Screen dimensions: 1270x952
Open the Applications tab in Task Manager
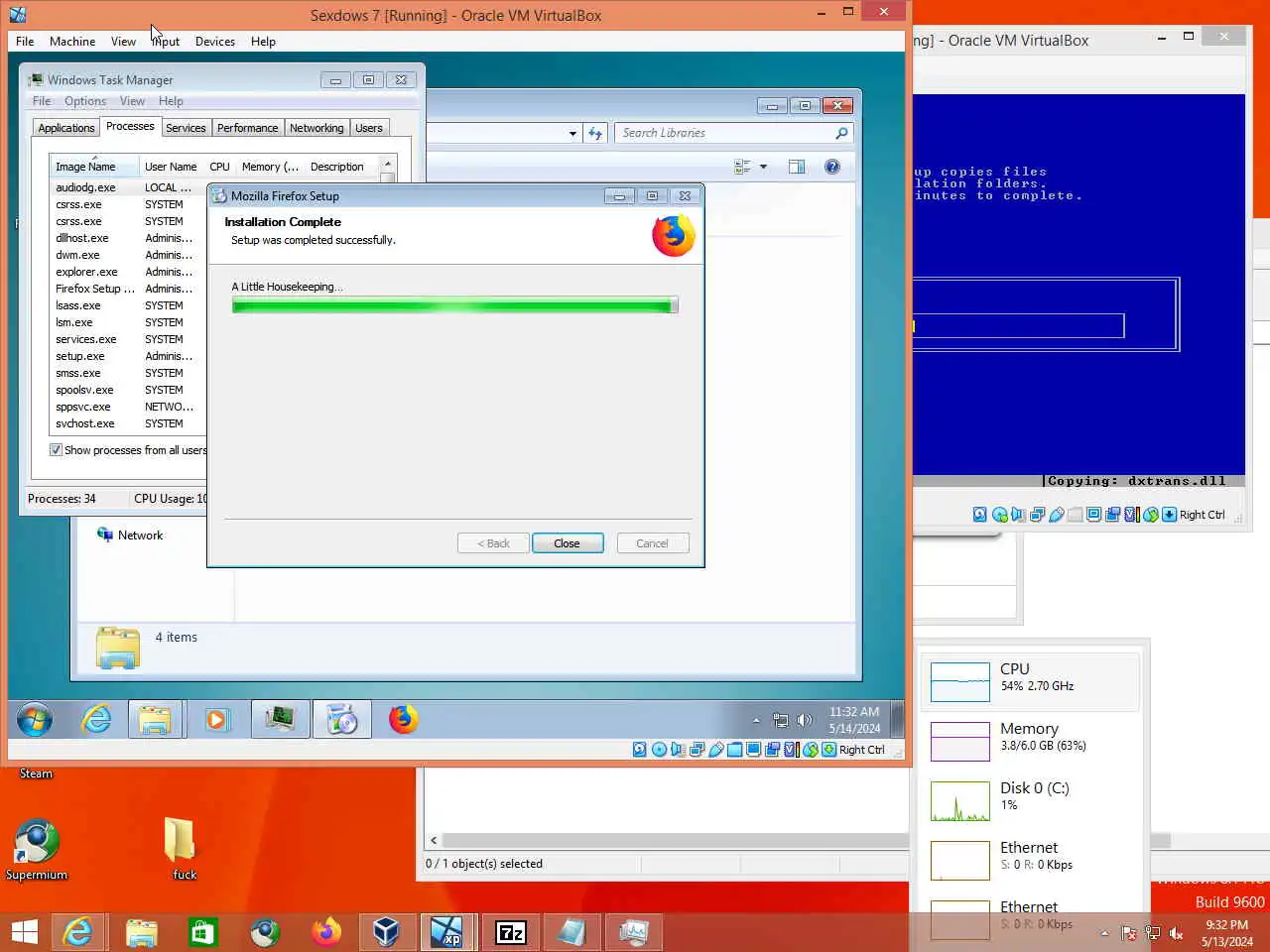coord(66,128)
